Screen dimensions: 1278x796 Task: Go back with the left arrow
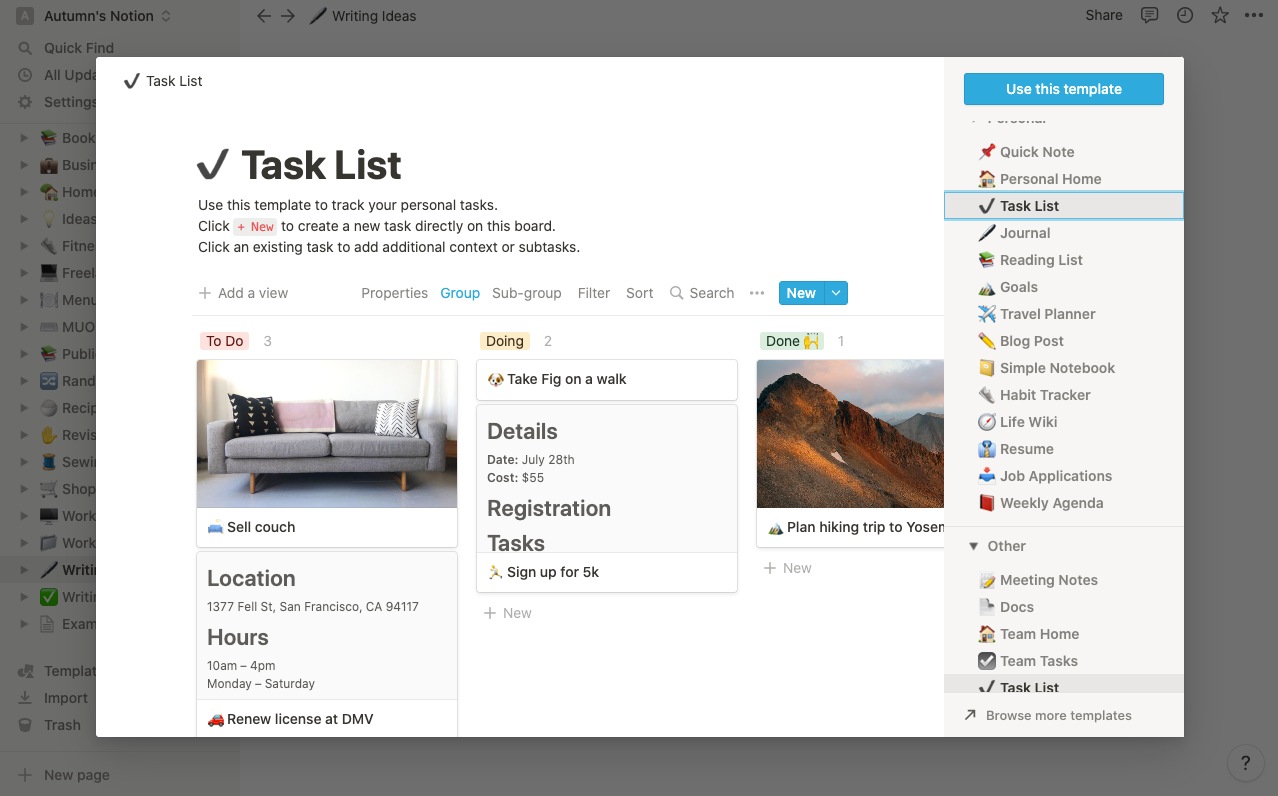pos(264,16)
